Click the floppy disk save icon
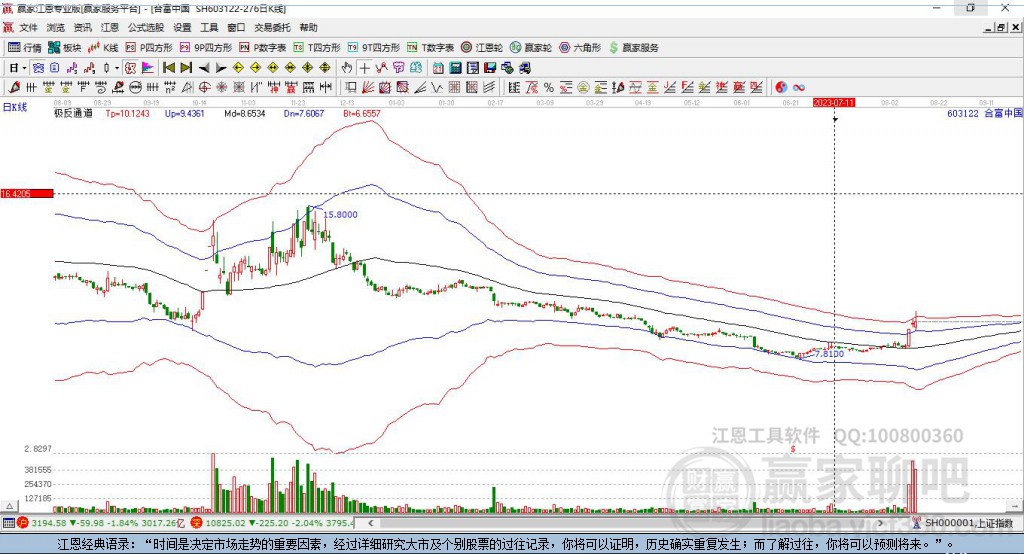The image size is (1024, 554). 490,68
